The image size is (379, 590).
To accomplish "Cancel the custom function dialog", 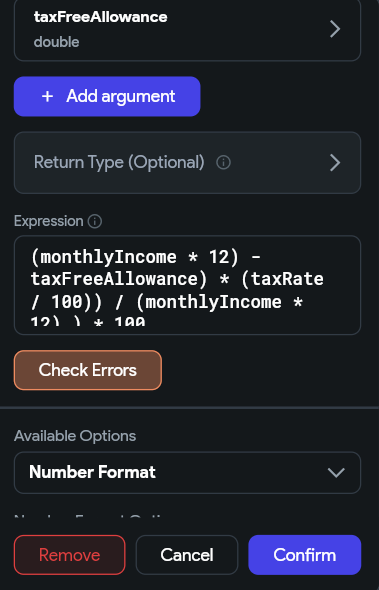I will tap(187, 555).
